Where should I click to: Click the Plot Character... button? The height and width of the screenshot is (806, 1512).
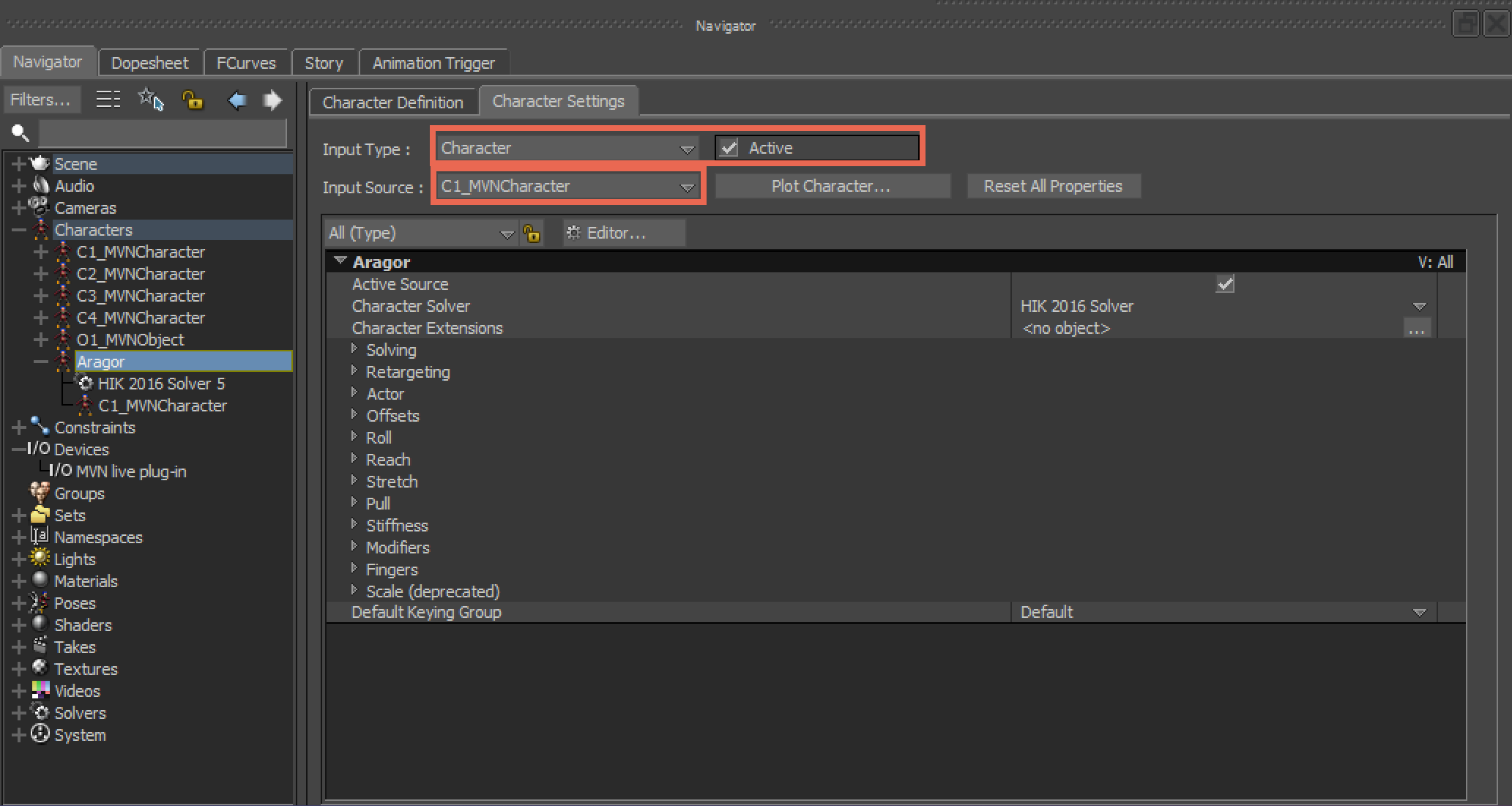[832, 186]
